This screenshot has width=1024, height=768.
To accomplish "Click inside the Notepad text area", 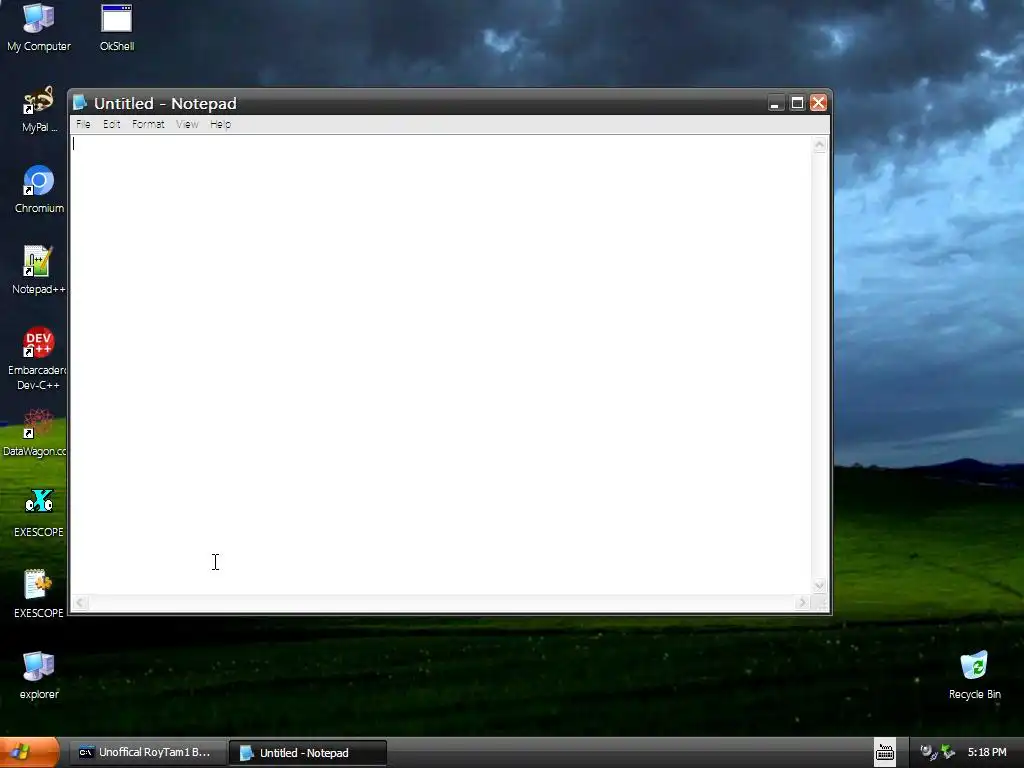I will coord(441,364).
